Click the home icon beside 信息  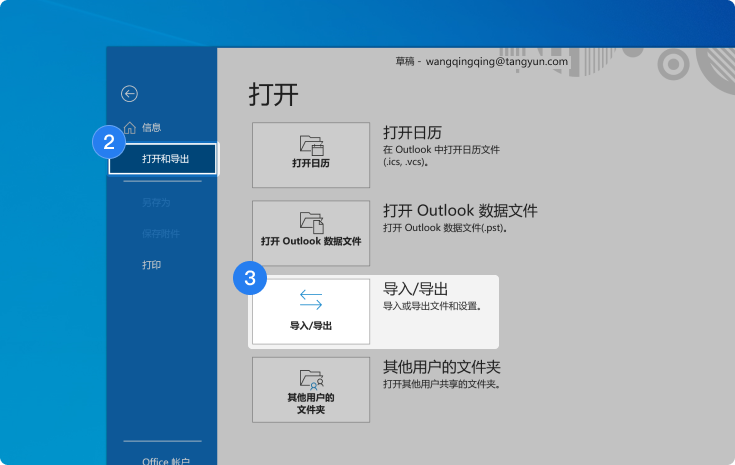click(x=130, y=128)
